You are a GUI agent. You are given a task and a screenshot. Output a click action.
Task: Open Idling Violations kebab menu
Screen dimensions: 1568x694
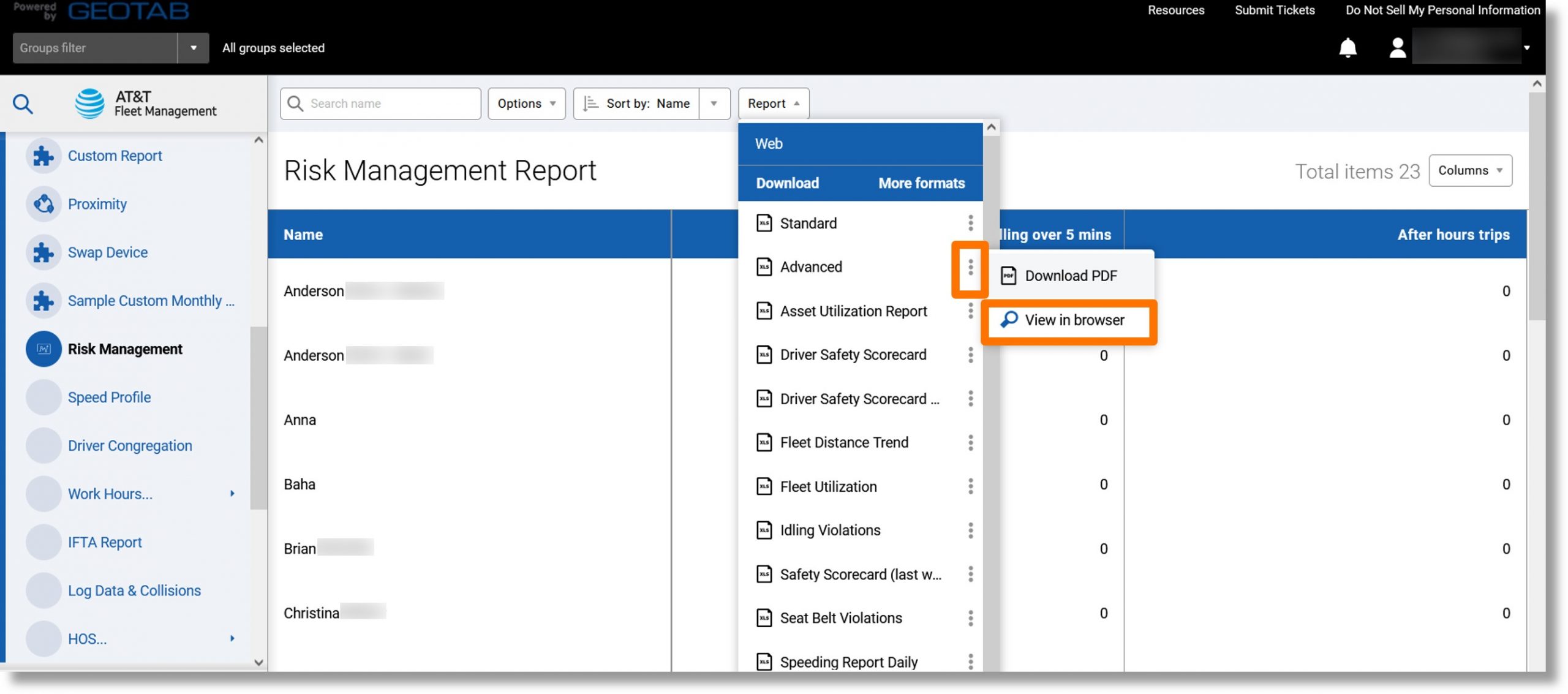(x=970, y=530)
